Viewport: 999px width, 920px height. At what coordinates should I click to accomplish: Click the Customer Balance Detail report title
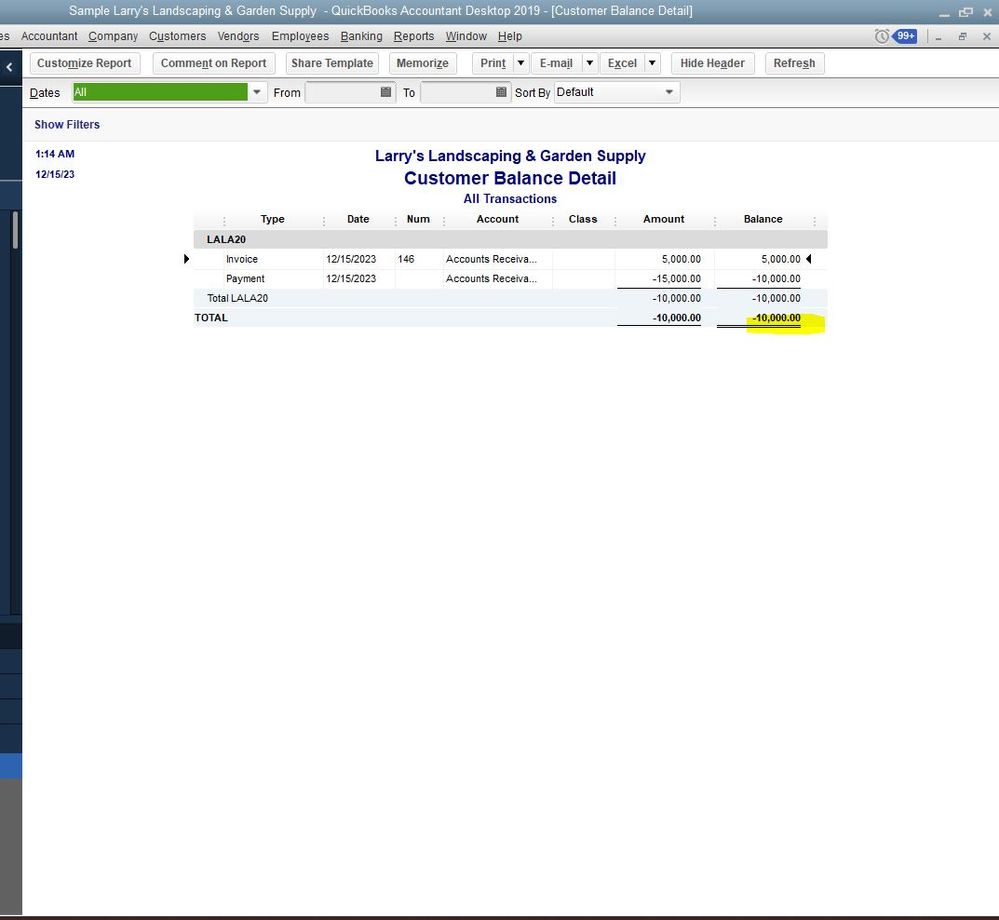(510, 178)
